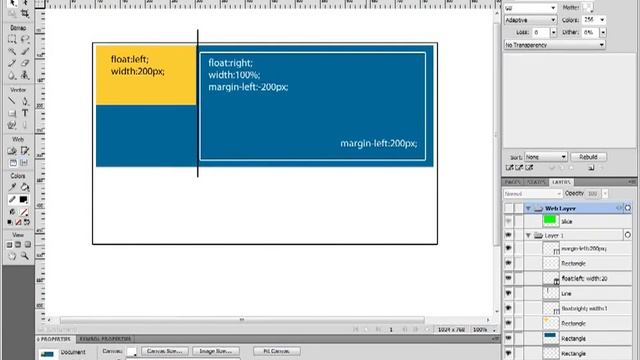Open the Matte color swatch
The width and height of the screenshot is (640, 360).
pyautogui.click(x=587, y=7)
